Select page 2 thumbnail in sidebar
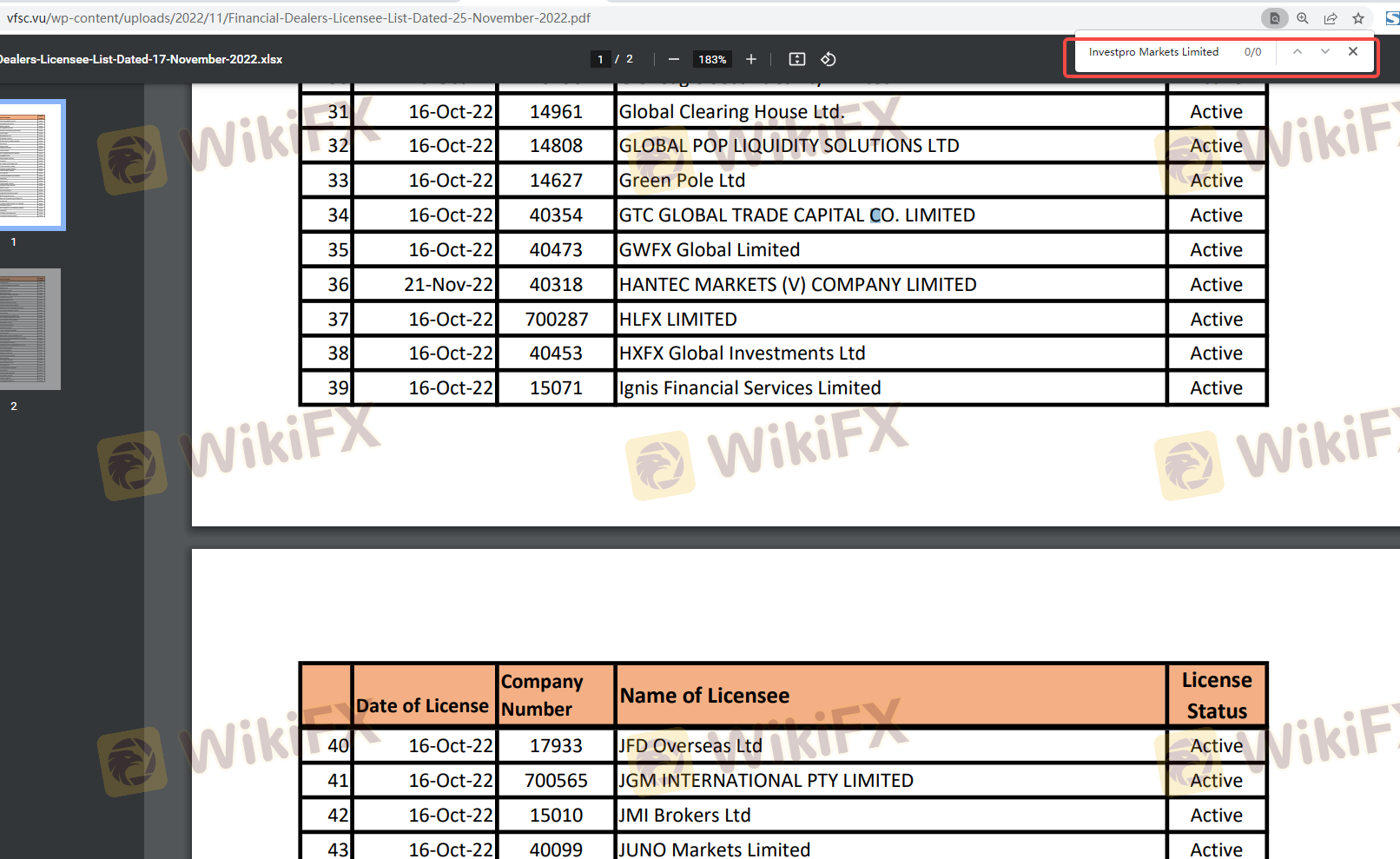1400x859 pixels. click(30, 329)
